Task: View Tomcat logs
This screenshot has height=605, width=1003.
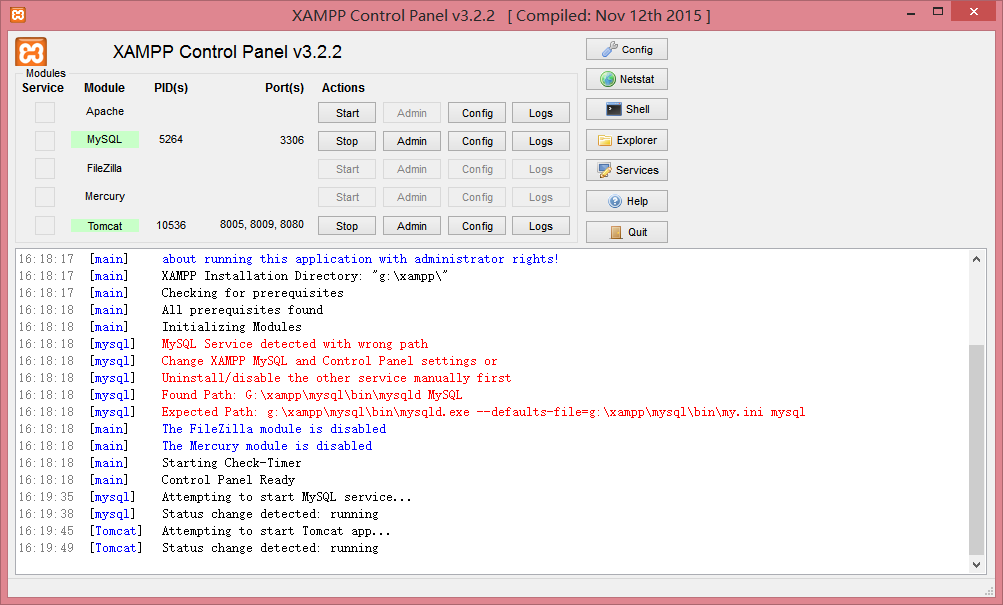Action: (540, 225)
